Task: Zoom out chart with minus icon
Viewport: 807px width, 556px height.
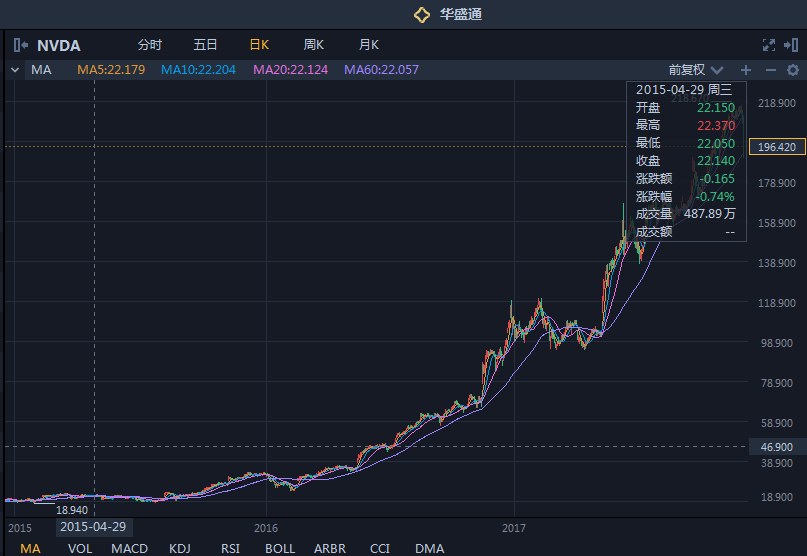Action: [x=770, y=70]
